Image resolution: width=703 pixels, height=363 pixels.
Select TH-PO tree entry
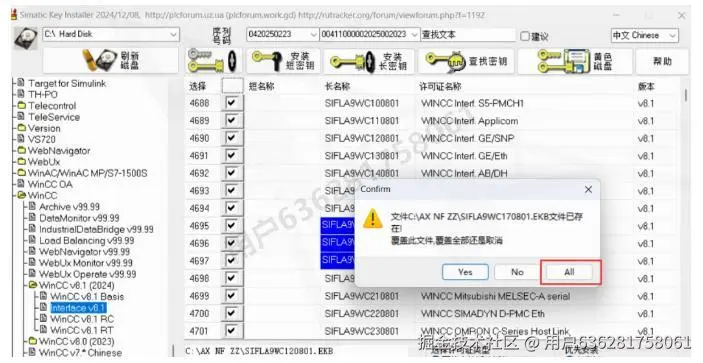click(x=43, y=95)
